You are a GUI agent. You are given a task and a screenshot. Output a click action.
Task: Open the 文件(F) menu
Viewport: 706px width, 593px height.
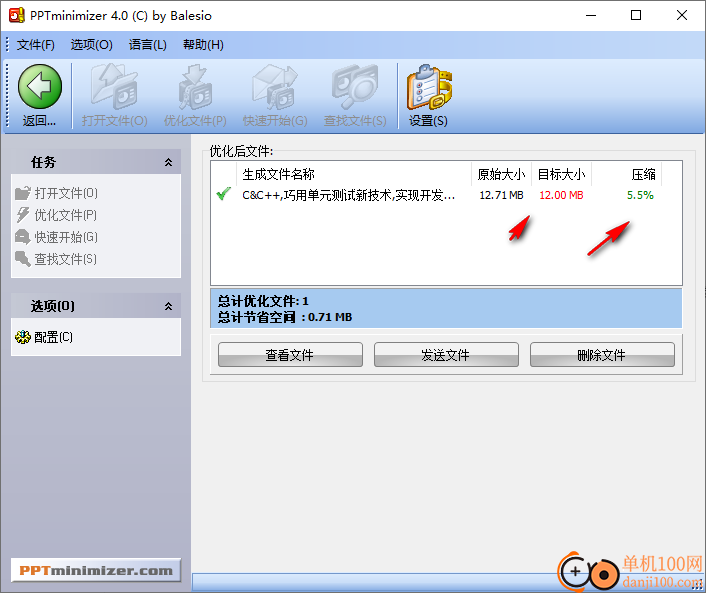(x=36, y=45)
